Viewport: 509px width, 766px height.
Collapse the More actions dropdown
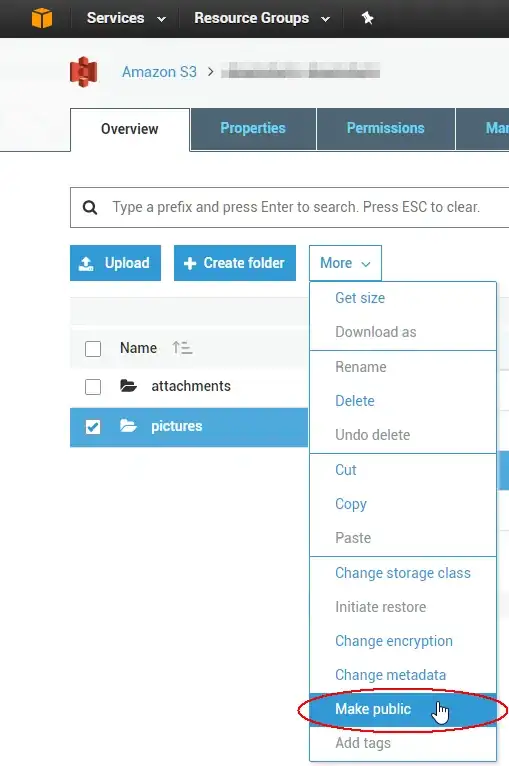pos(345,263)
